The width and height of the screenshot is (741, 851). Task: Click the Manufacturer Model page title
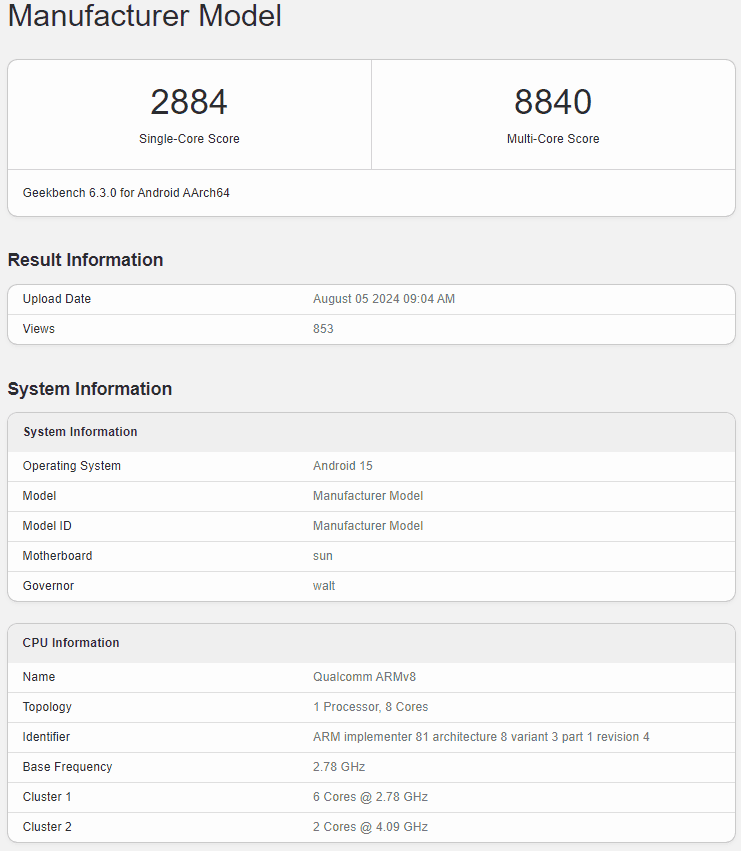click(x=145, y=16)
